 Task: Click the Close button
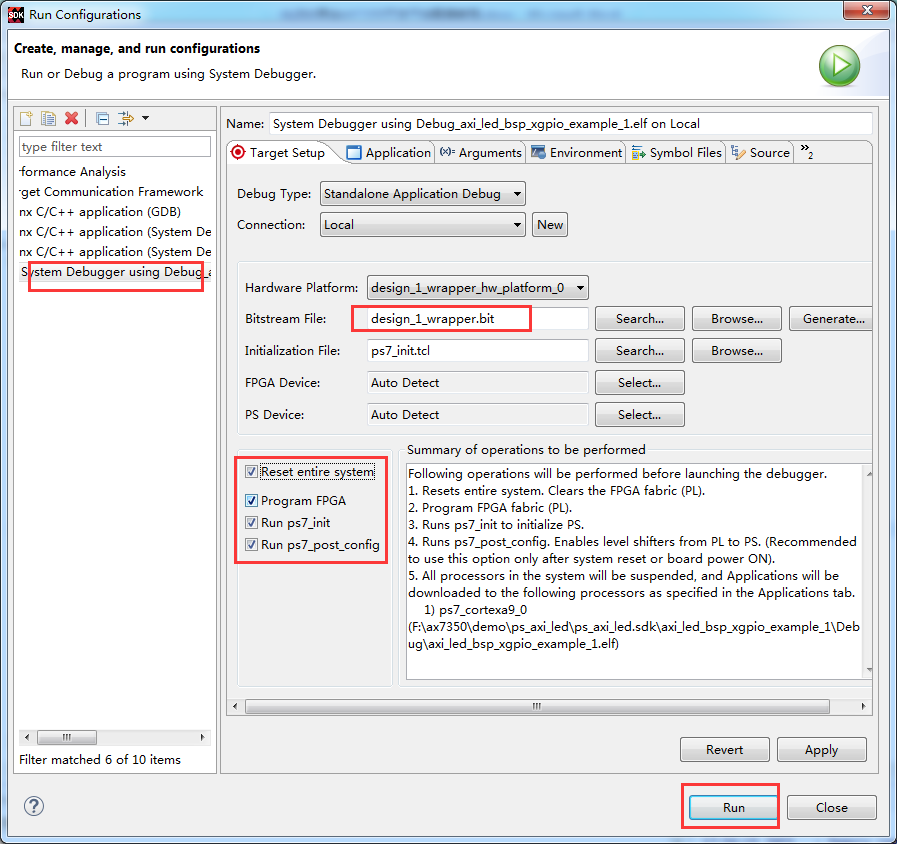832,807
